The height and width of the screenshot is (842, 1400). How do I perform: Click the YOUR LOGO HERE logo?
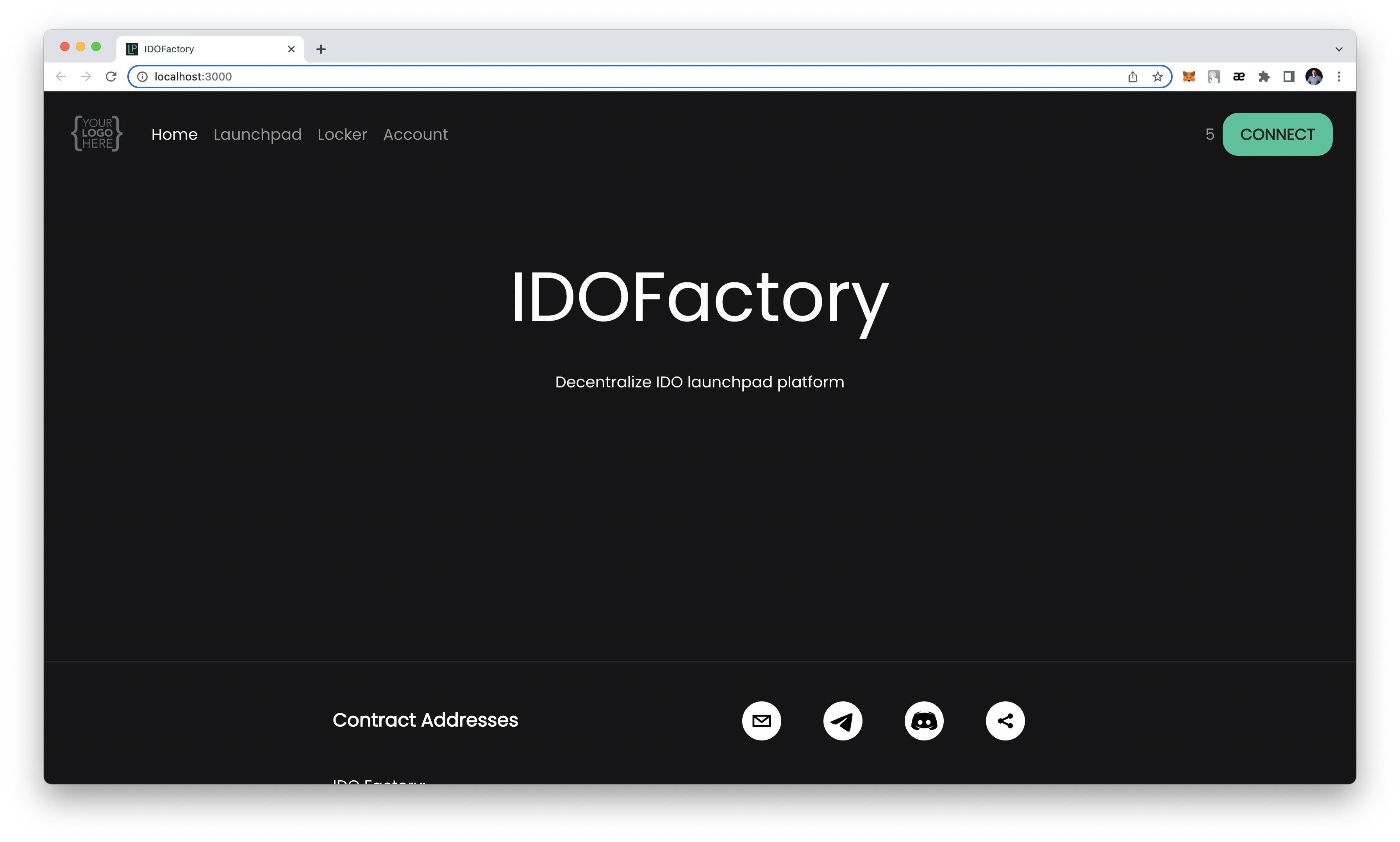point(96,134)
